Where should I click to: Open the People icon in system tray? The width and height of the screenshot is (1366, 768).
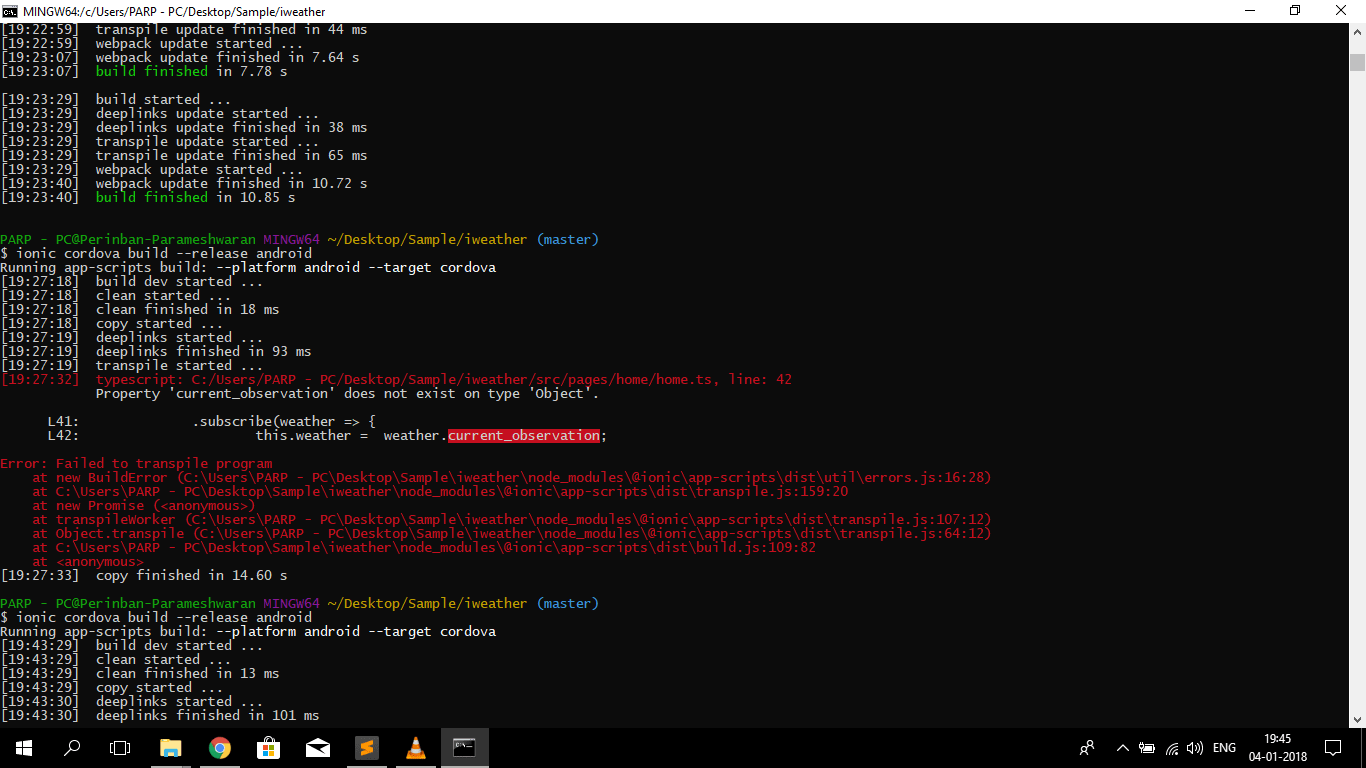point(1087,748)
